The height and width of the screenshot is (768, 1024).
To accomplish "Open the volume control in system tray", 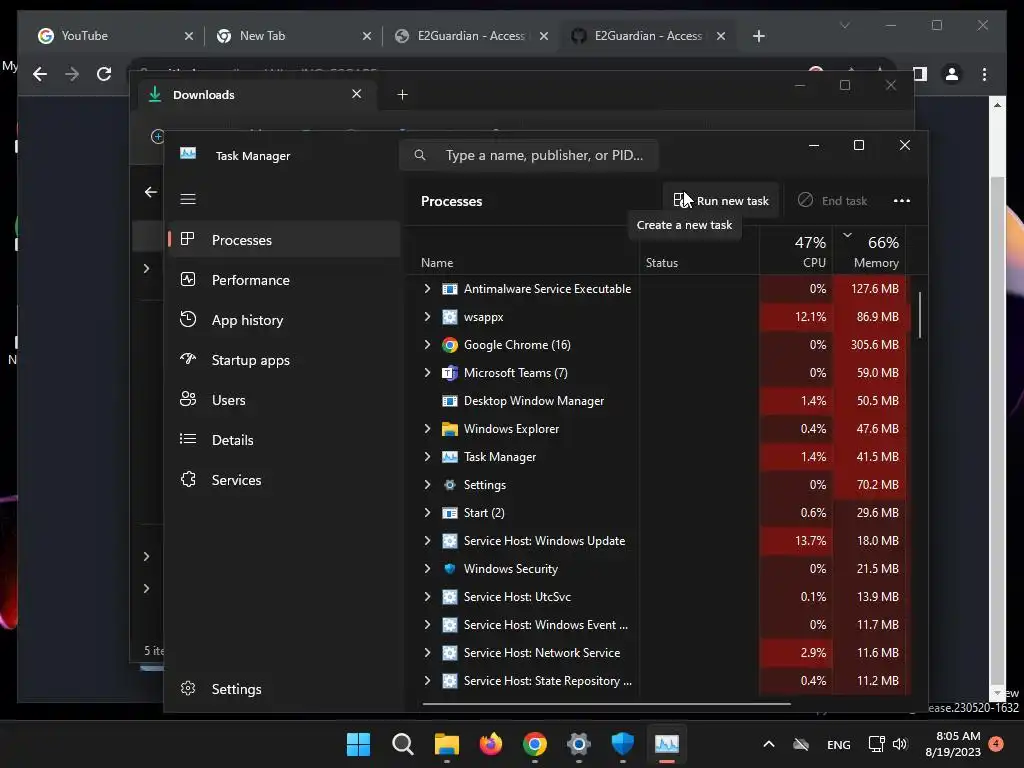I will [x=900, y=744].
